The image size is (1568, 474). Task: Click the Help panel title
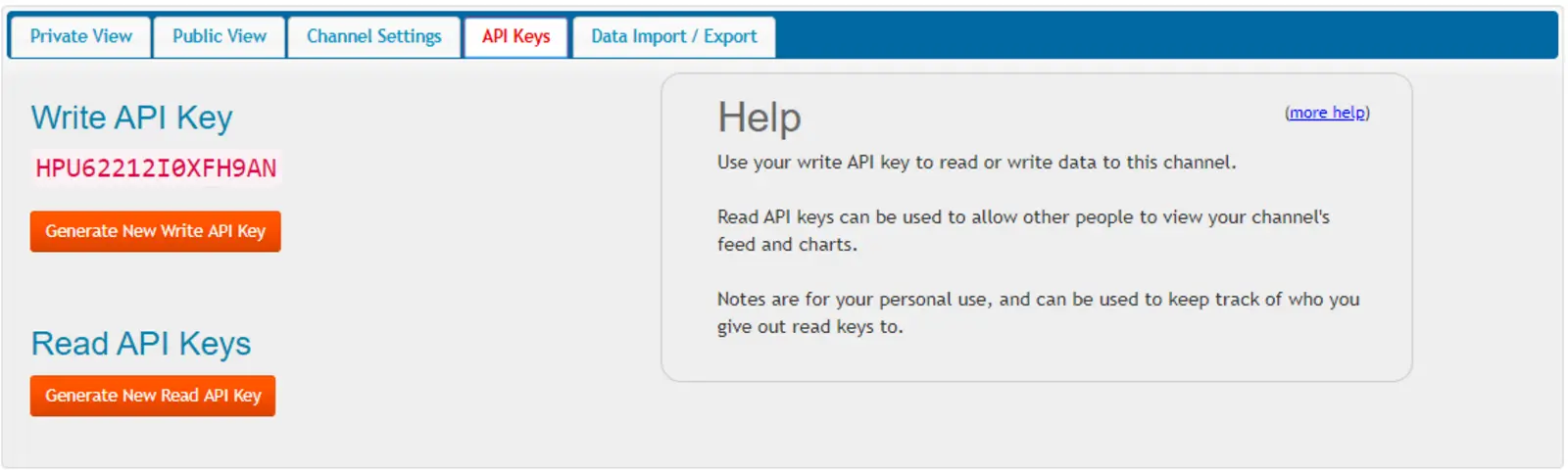point(759,118)
